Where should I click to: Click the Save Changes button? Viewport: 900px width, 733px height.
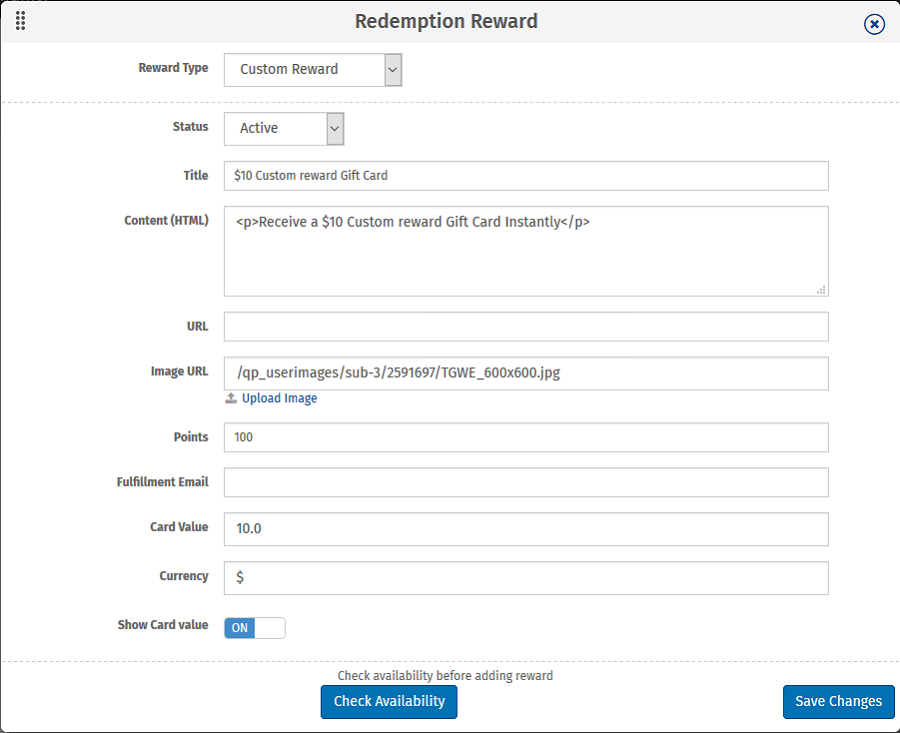pyautogui.click(x=838, y=701)
